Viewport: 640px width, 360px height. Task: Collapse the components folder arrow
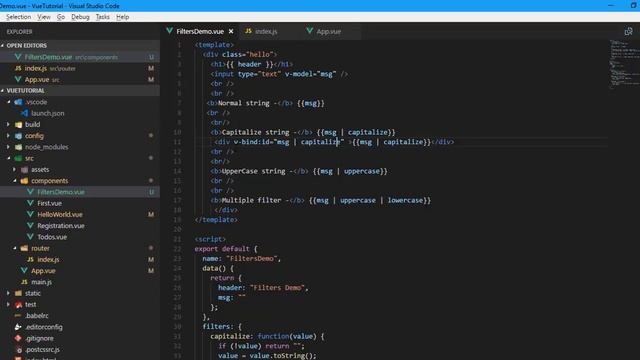pos(15,181)
